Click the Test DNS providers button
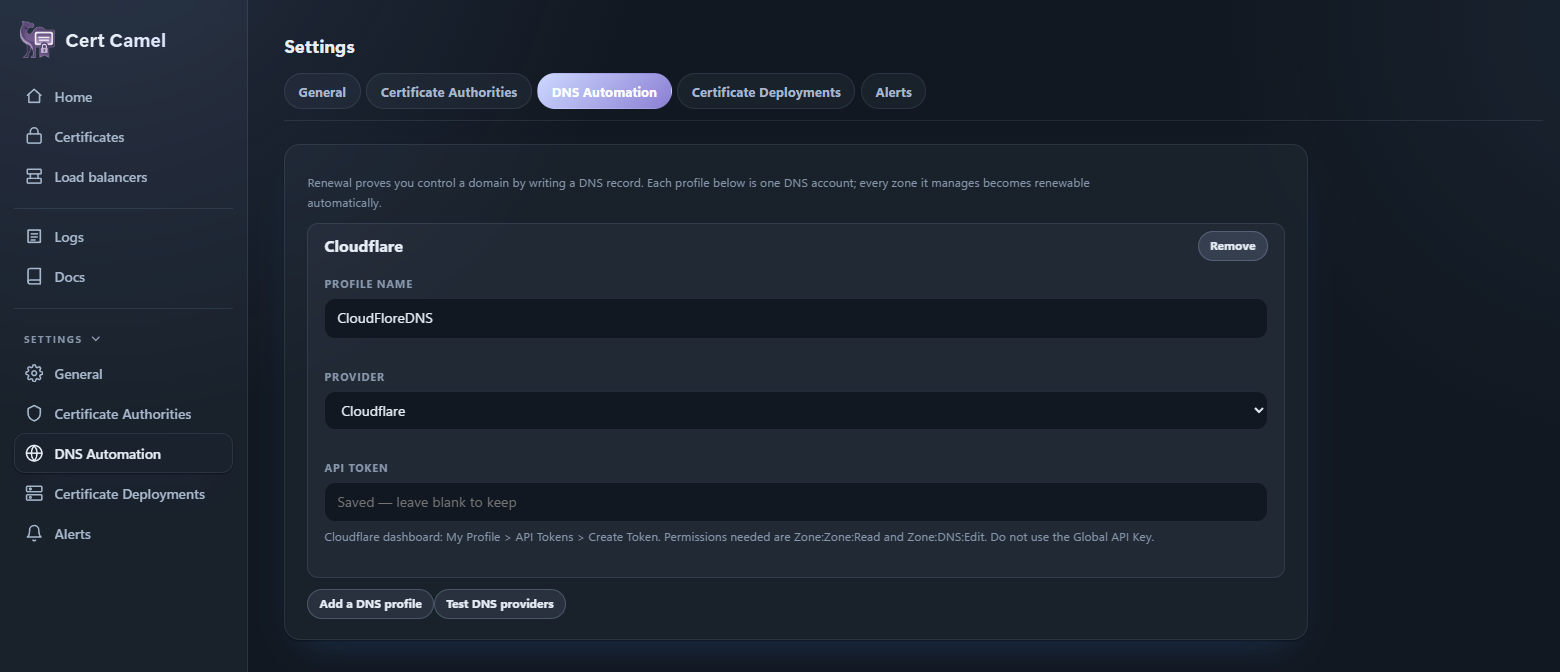Screen dimensions: 1560x672 click(500, 604)
